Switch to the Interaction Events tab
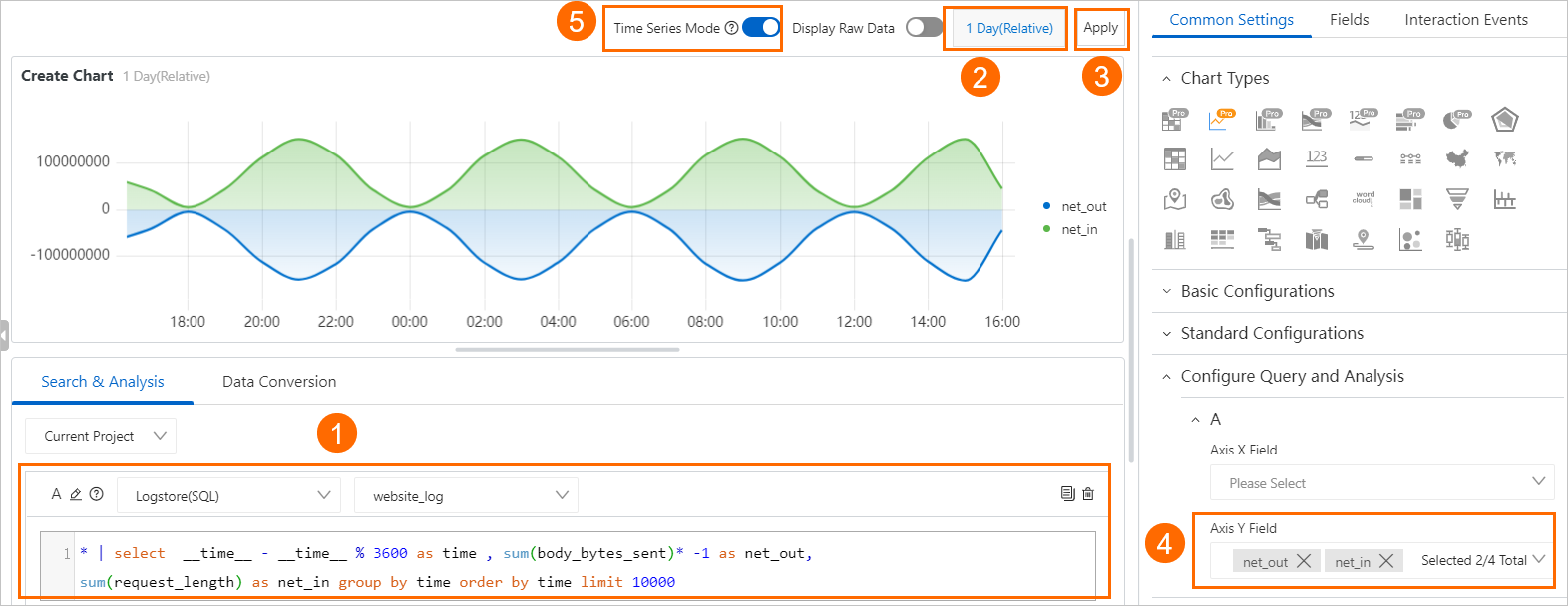 tap(1465, 20)
